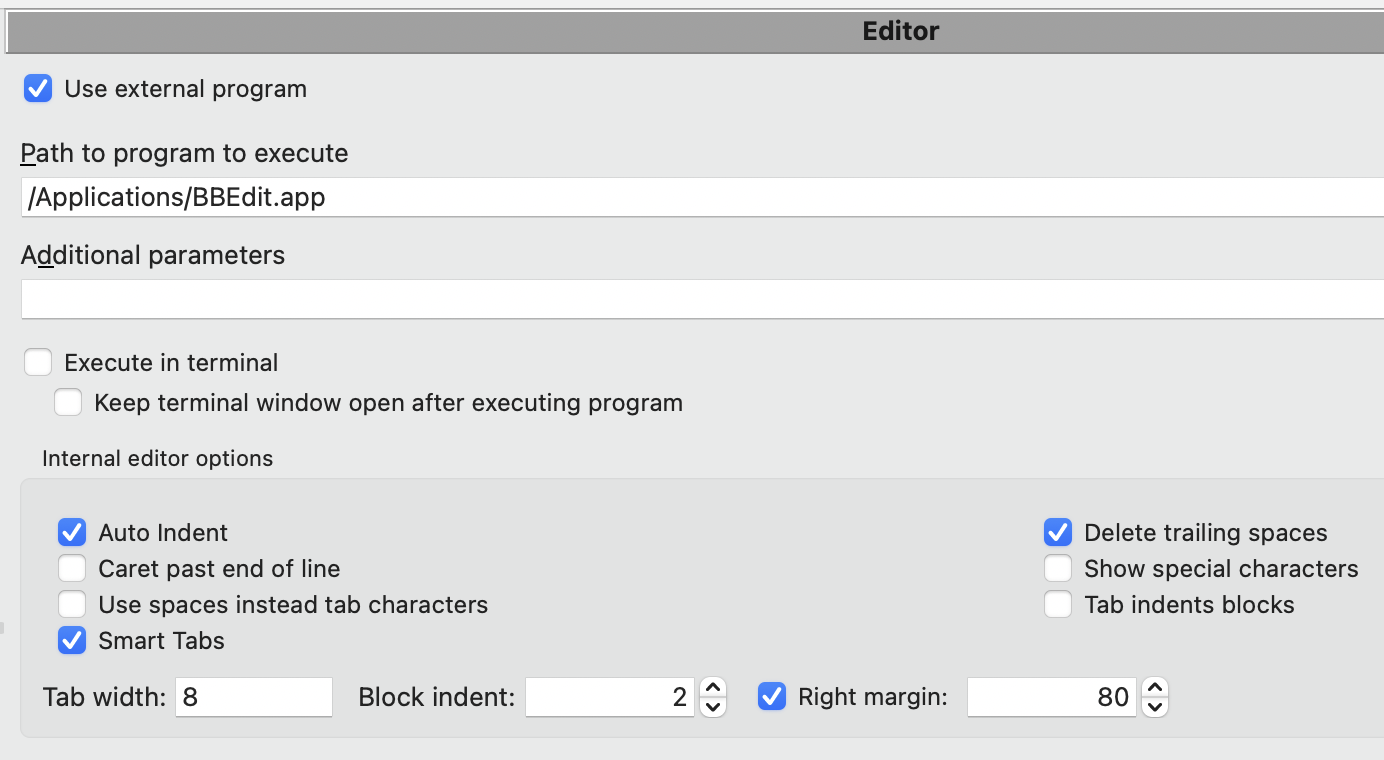The width and height of the screenshot is (1384, 760).
Task: Turn off Smart Tabs
Action: pyautogui.click(x=71, y=640)
